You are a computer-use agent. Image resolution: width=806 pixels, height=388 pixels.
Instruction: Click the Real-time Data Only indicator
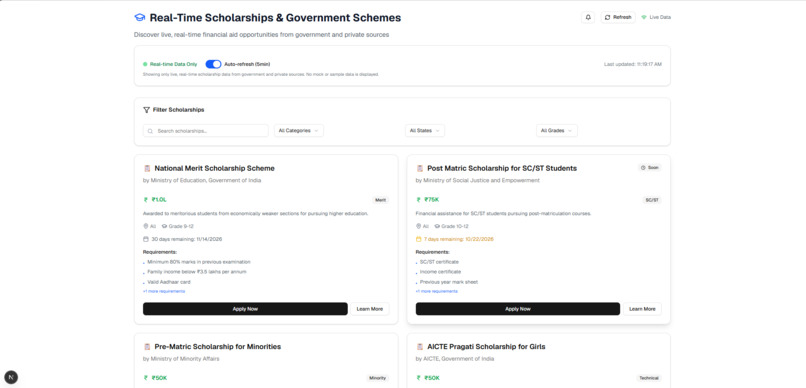(x=170, y=64)
